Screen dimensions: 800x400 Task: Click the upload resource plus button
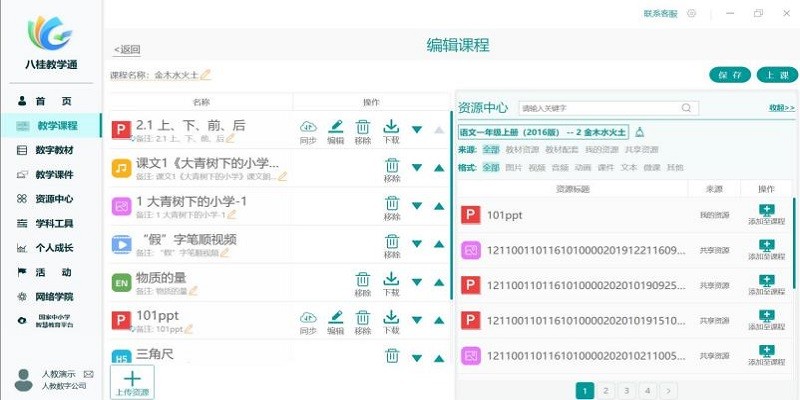click(131, 381)
